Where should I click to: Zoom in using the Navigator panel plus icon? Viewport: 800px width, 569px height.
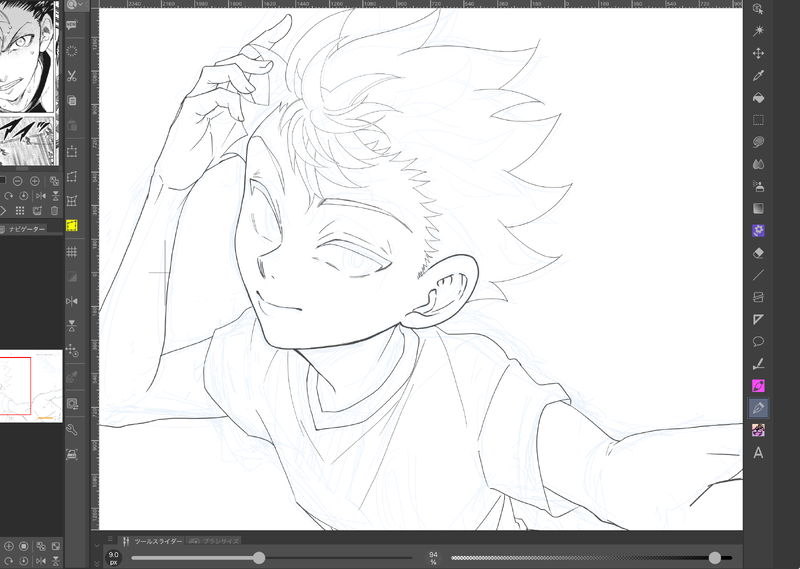(x=9, y=546)
